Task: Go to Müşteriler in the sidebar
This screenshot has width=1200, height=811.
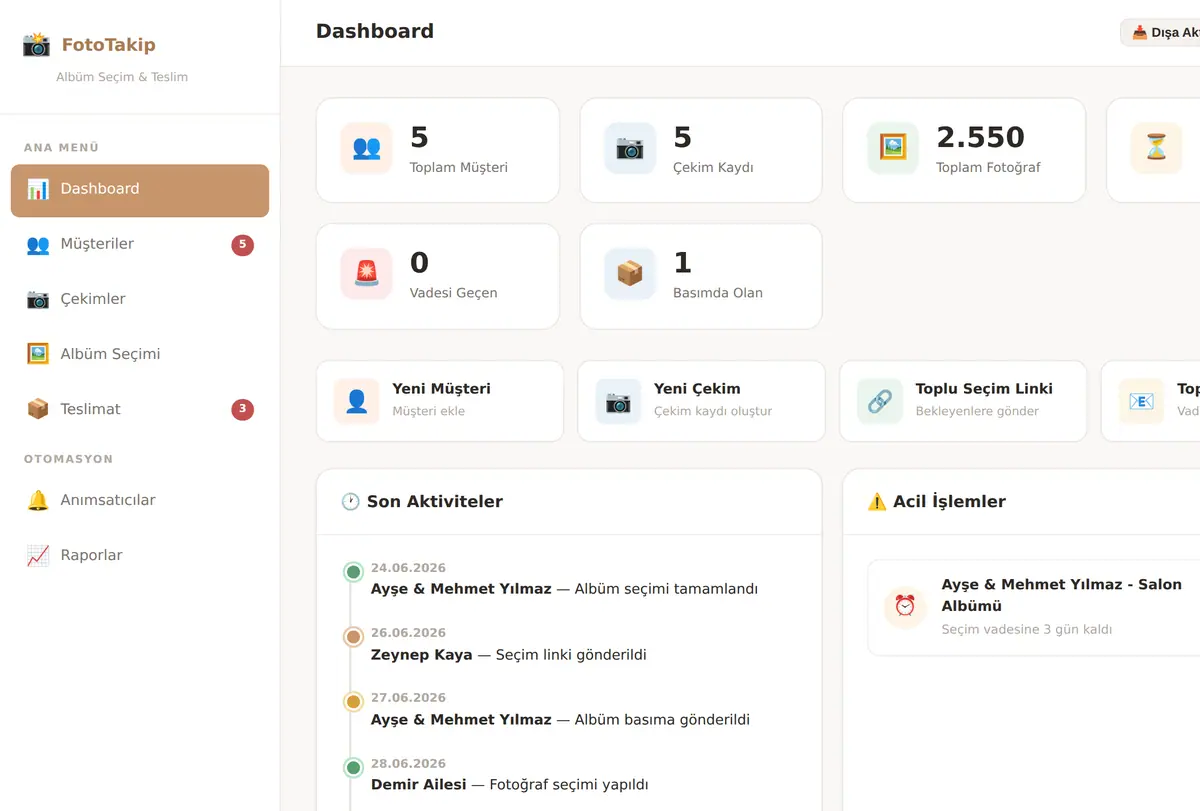Action: coord(140,244)
